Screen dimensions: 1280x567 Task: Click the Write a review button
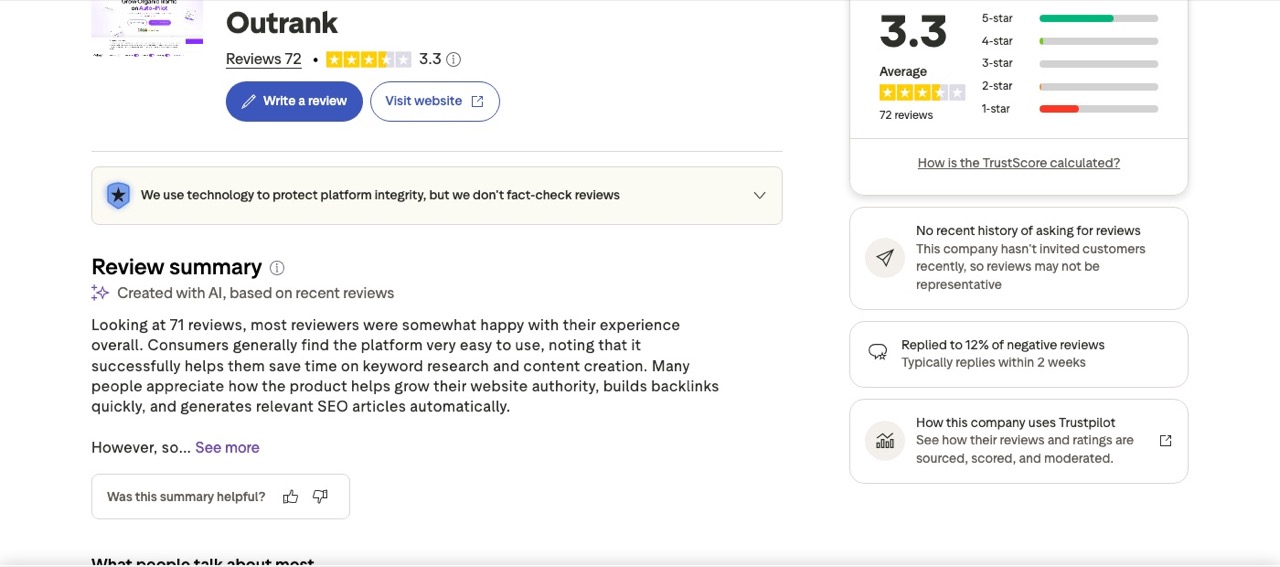coord(294,101)
